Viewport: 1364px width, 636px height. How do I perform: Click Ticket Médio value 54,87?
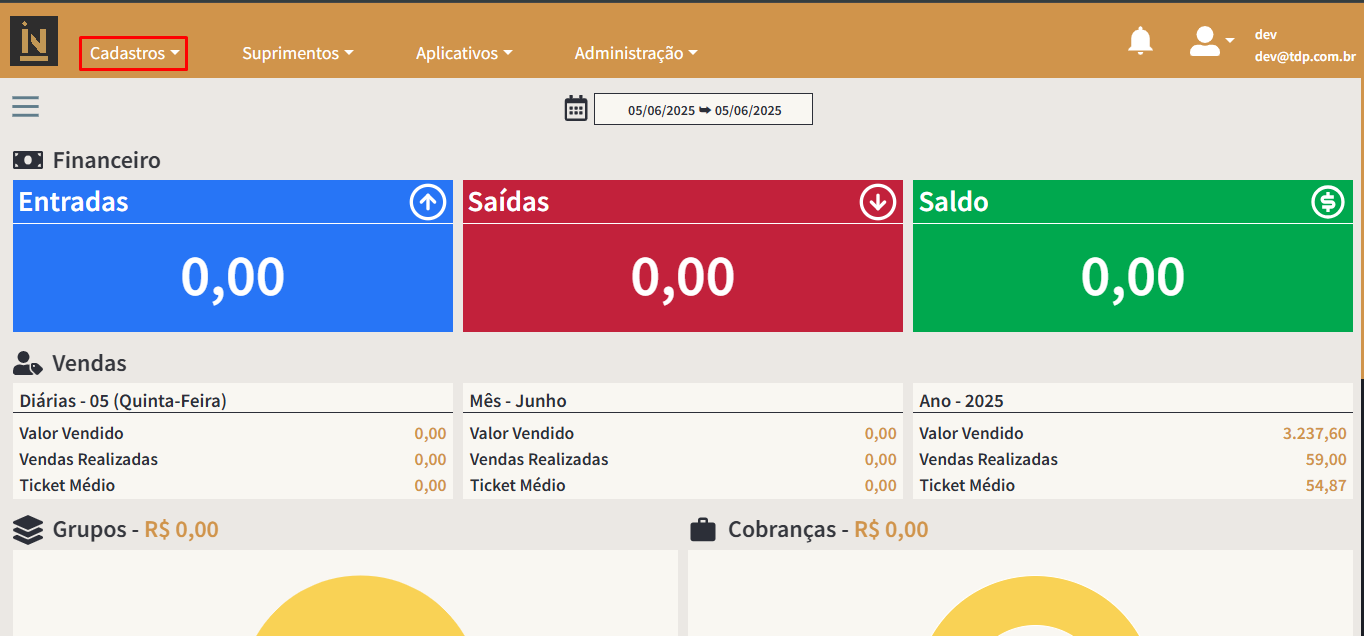[1325, 486]
